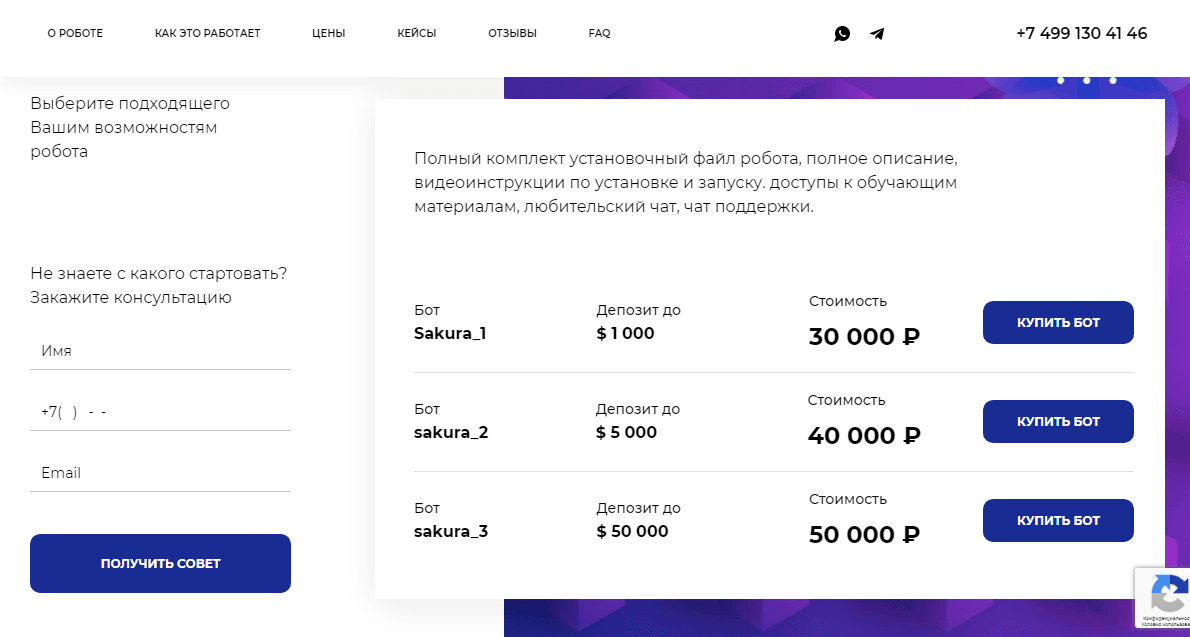
Task: Call the phone number +7 499 130 41 46
Action: click(1081, 33)
